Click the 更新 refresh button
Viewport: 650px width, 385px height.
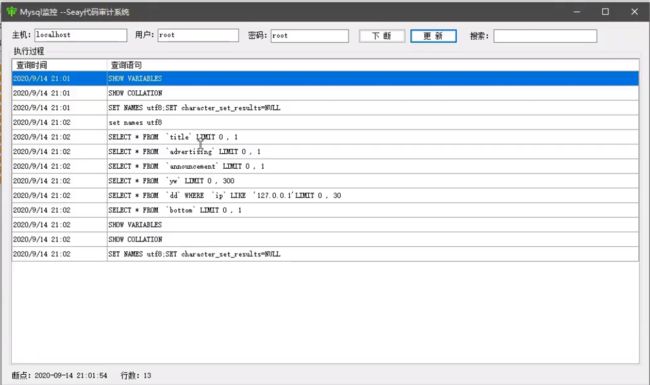click(434, 36)
